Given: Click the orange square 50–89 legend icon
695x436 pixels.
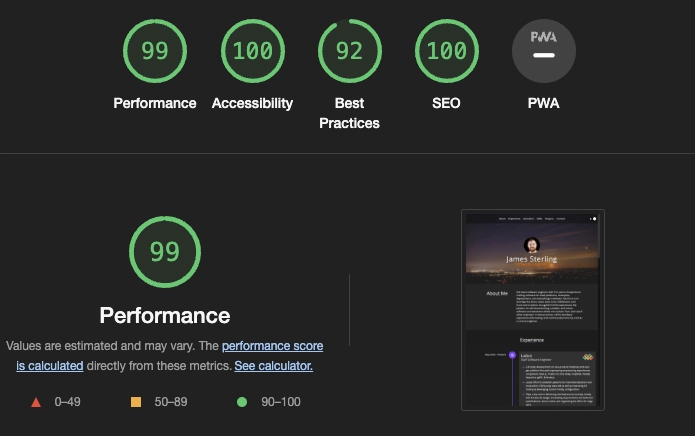Looking at the screenshot, I should tap(136, 402).
